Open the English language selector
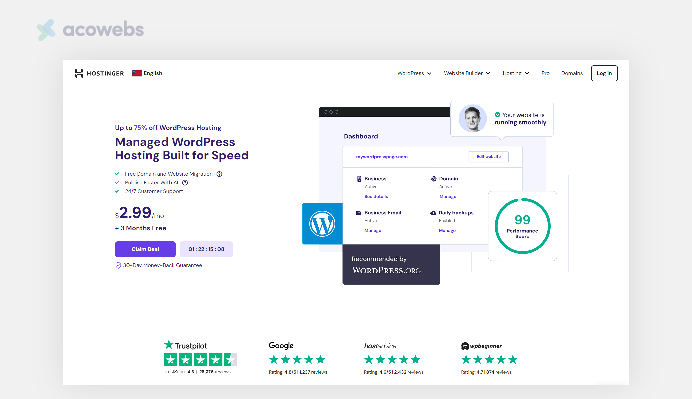Viewport: 692px width, 399px height. (x=147, y=73)
